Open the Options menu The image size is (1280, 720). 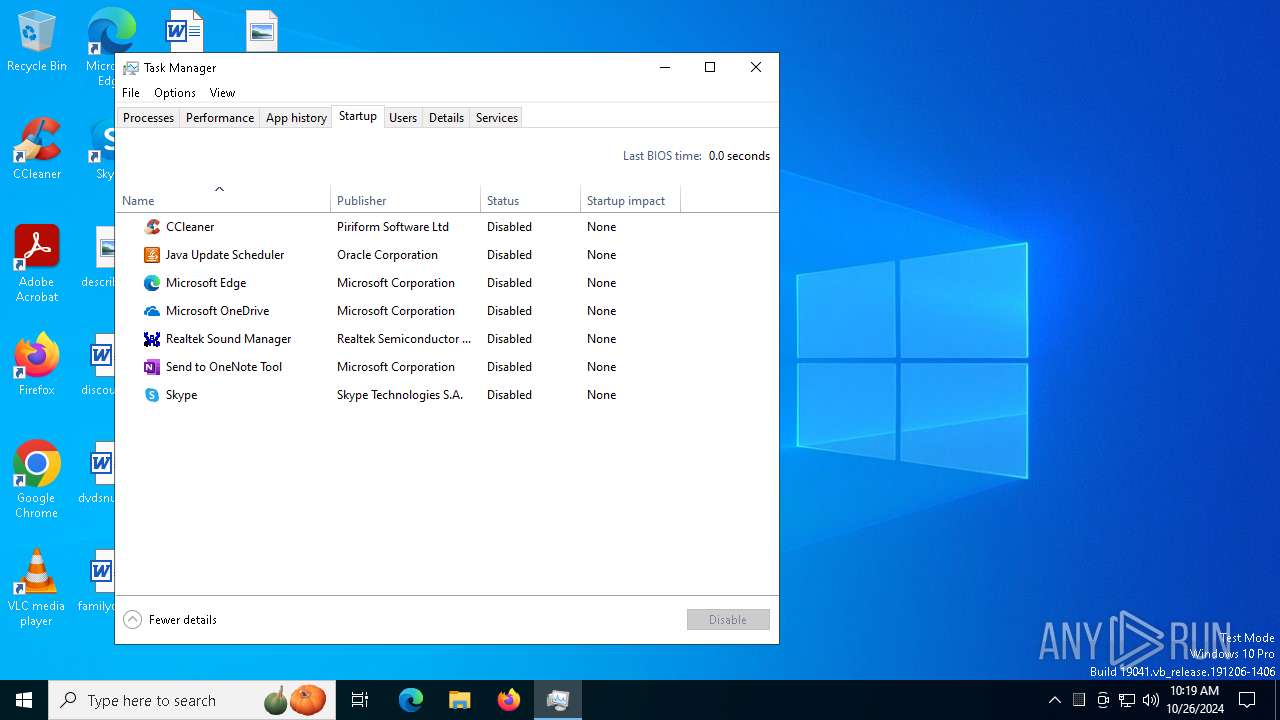[175, 93]
